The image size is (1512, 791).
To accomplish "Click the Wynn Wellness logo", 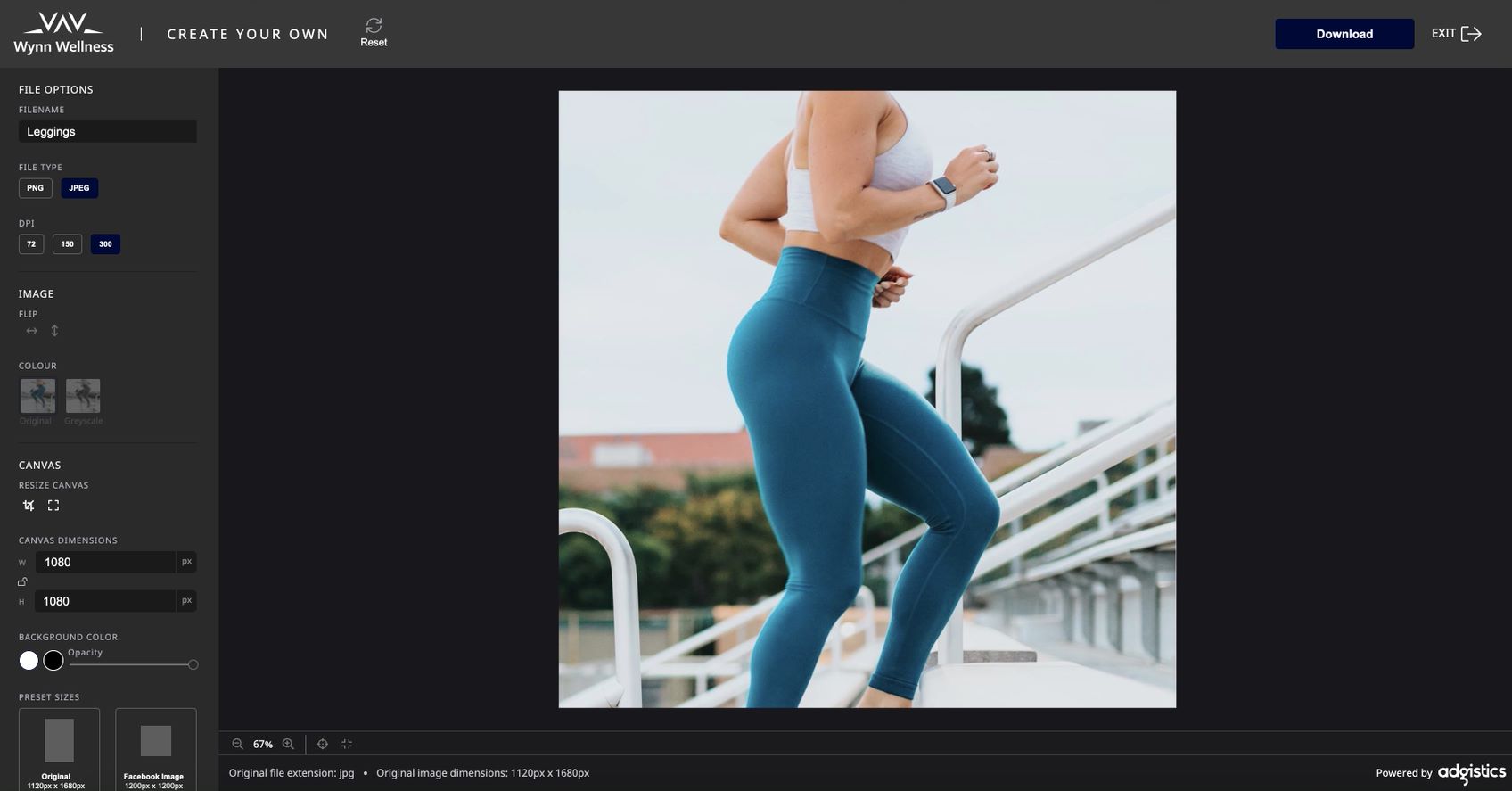I will (x=63, y=34).
